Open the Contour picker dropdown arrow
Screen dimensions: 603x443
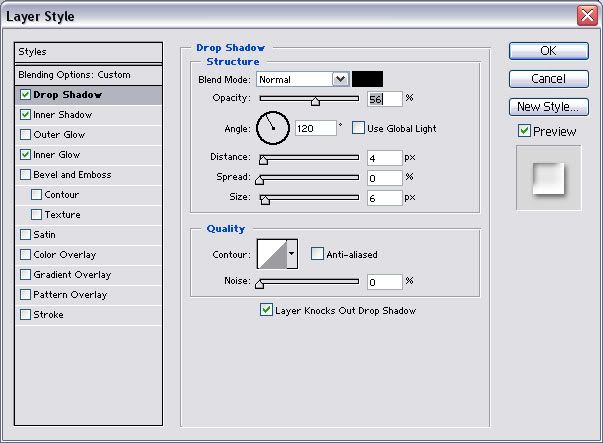[292, 253]
